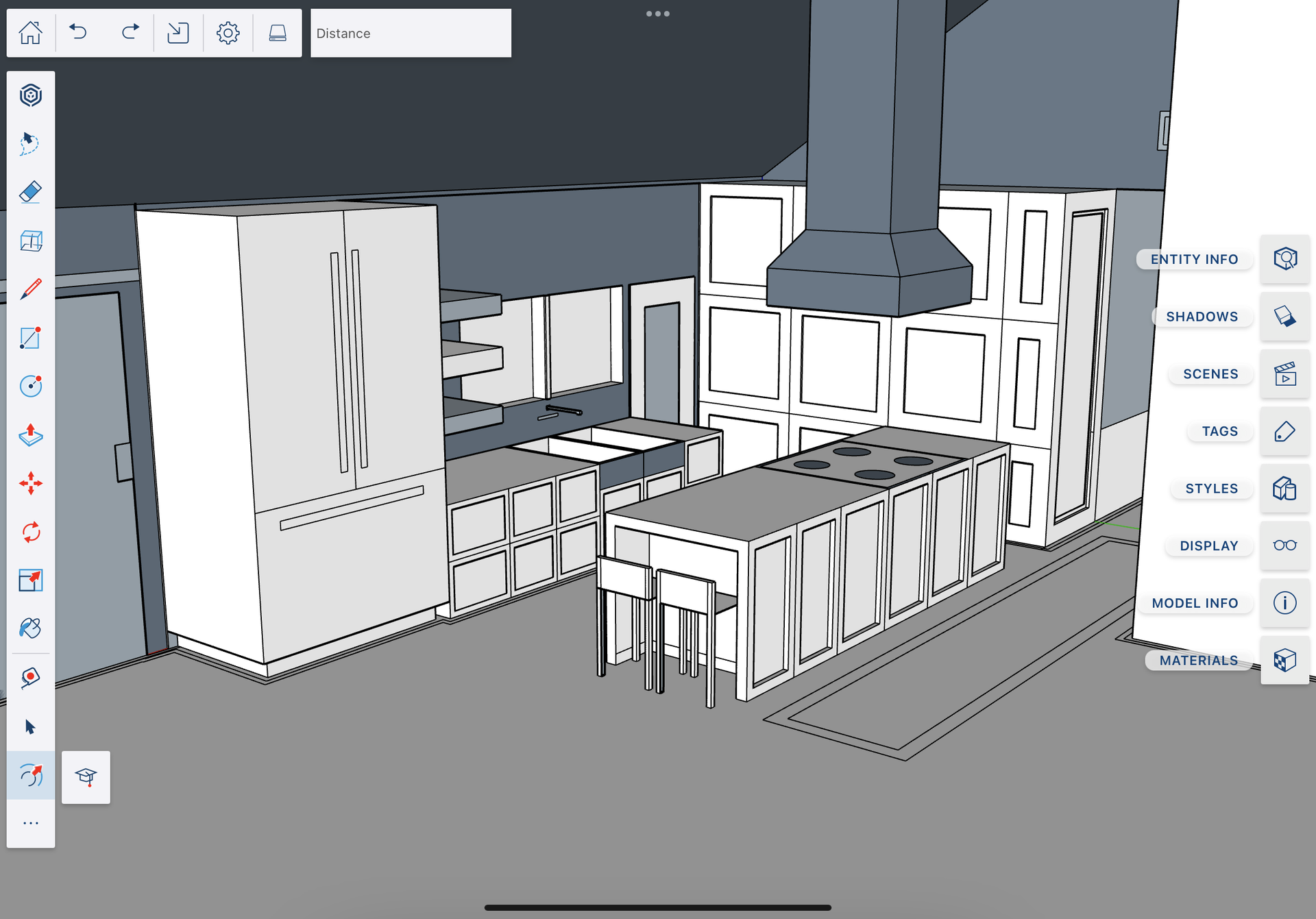This screenshot has width=1316, height=919.
Task: Select the Pencil line tool
Action: pos(30,289)
